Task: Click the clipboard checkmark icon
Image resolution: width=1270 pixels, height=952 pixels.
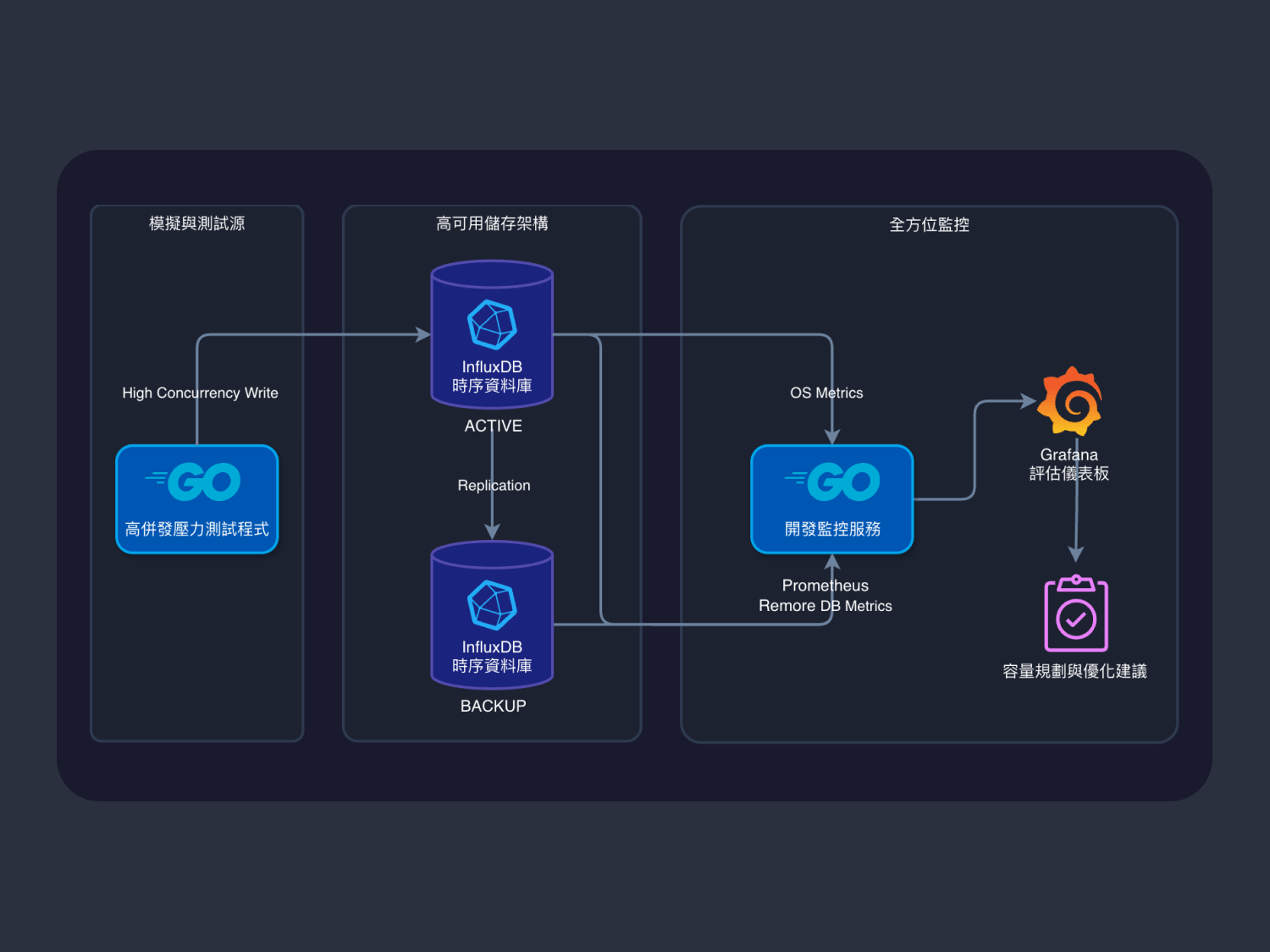Action: pyautogui.click(x=1076, y=614)
